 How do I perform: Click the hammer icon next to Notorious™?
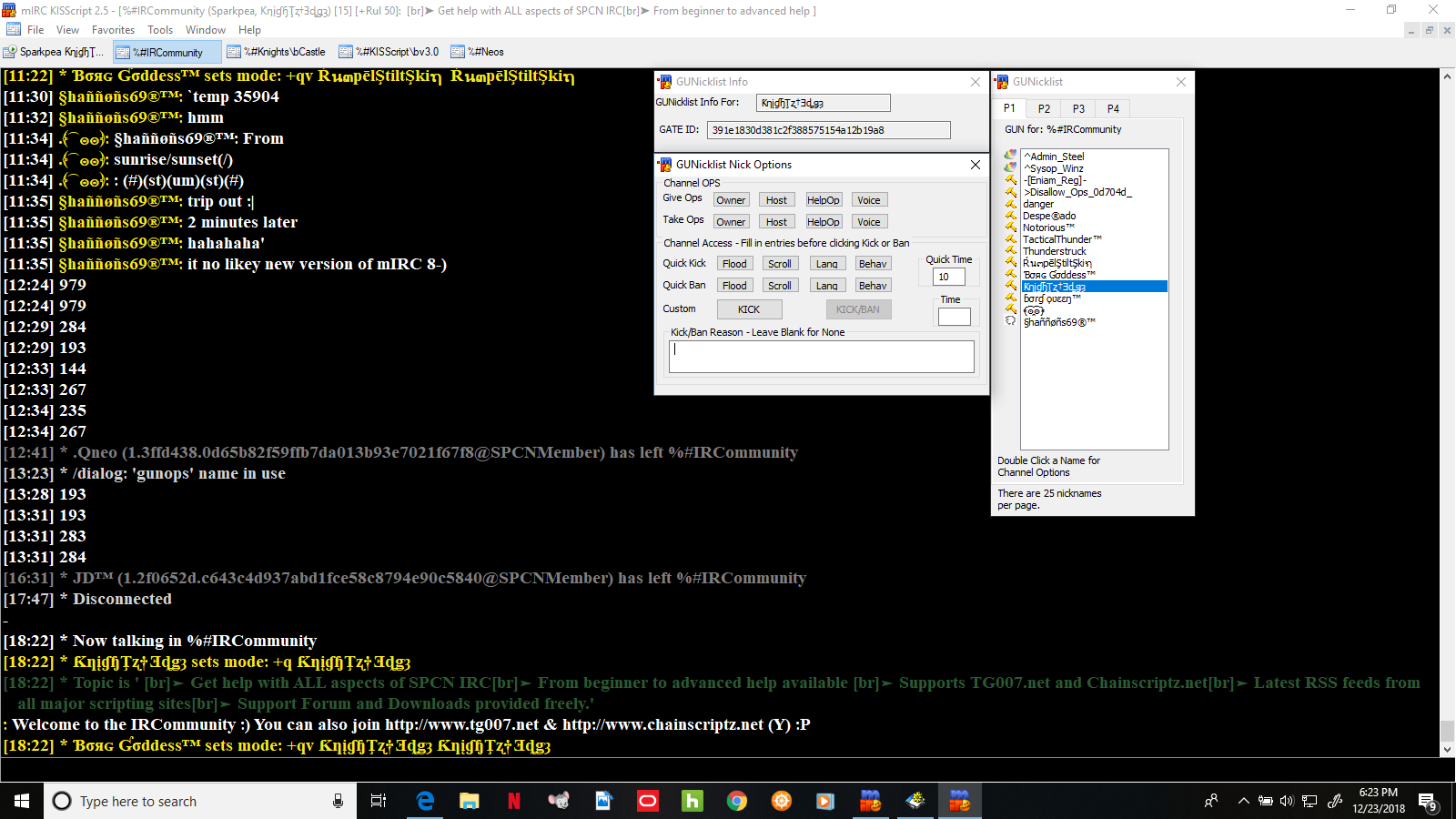point(1010,227)
